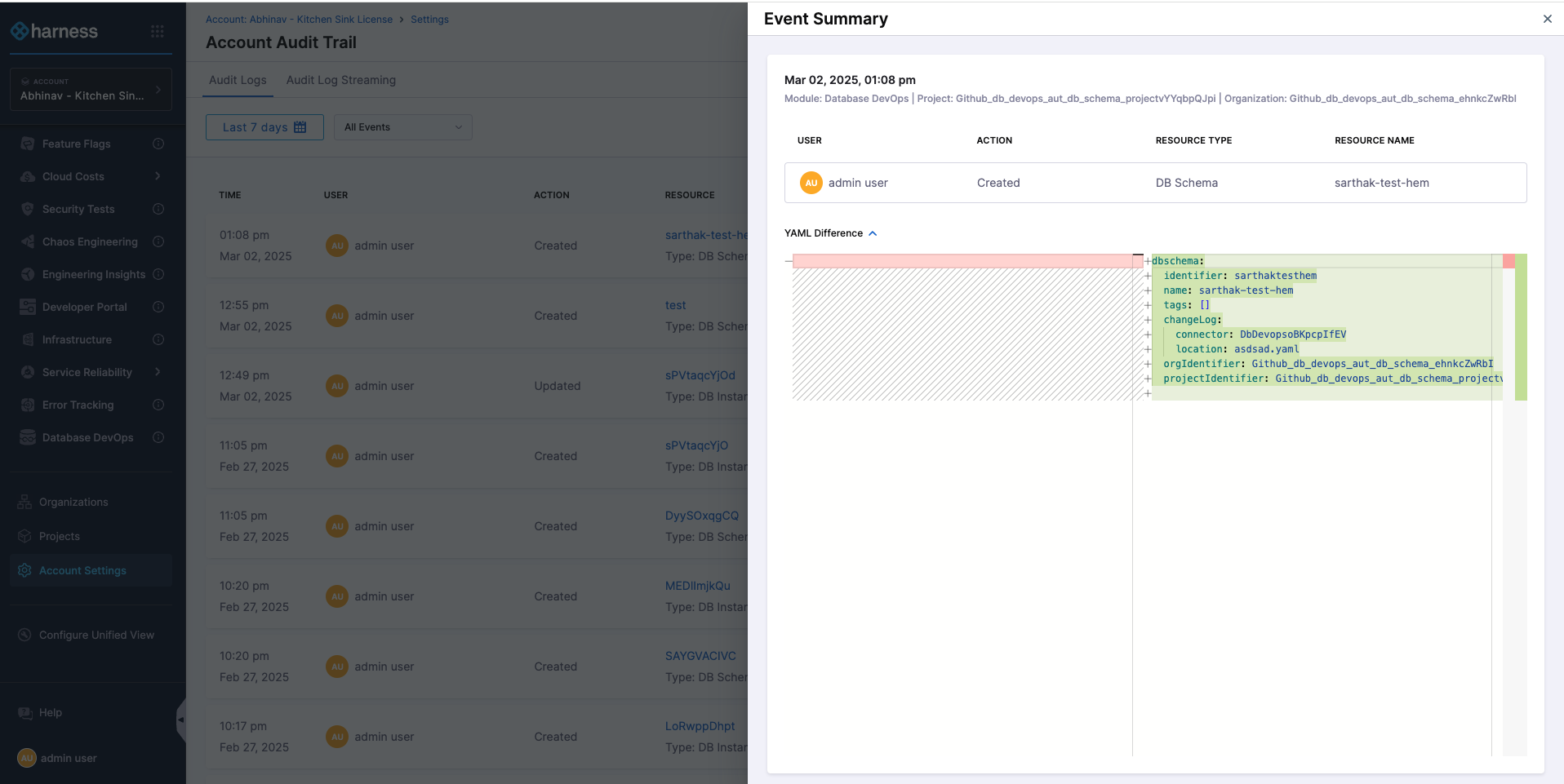Screen dimensions: 1564x784
Task: Open the Feature Flags module
Action: coord(75,144)
